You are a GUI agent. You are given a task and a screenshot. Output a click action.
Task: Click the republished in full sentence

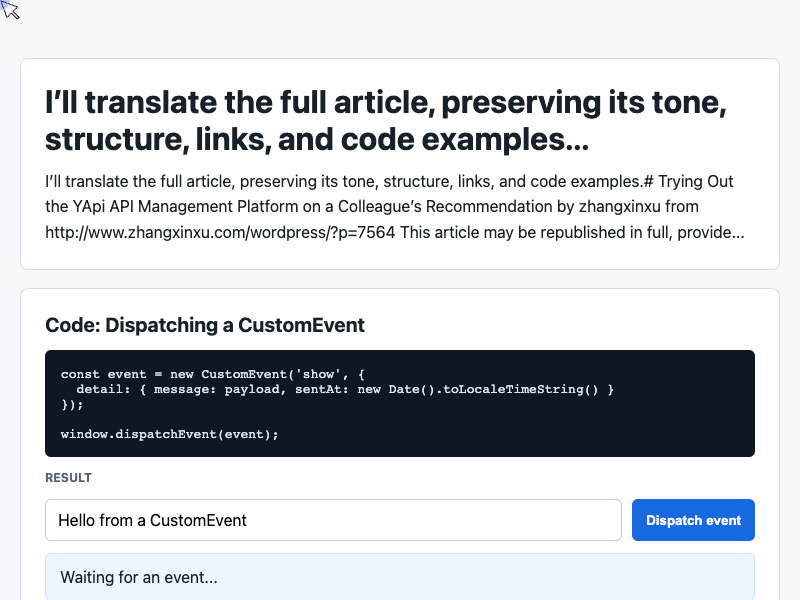click(x=572, y=232)
